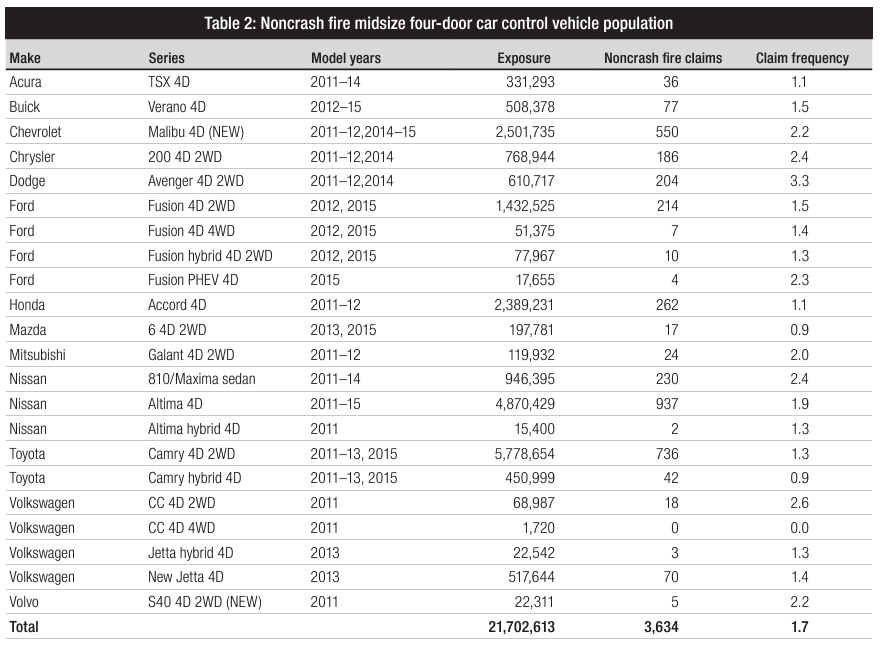
Task: Select the Noncrash fire claims header
Action: tap(663, 58)
